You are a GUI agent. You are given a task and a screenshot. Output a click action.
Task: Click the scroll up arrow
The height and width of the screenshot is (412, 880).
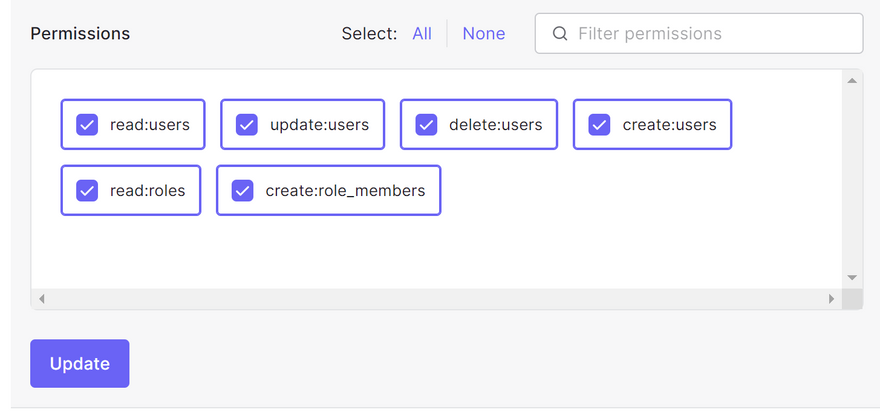852,80
